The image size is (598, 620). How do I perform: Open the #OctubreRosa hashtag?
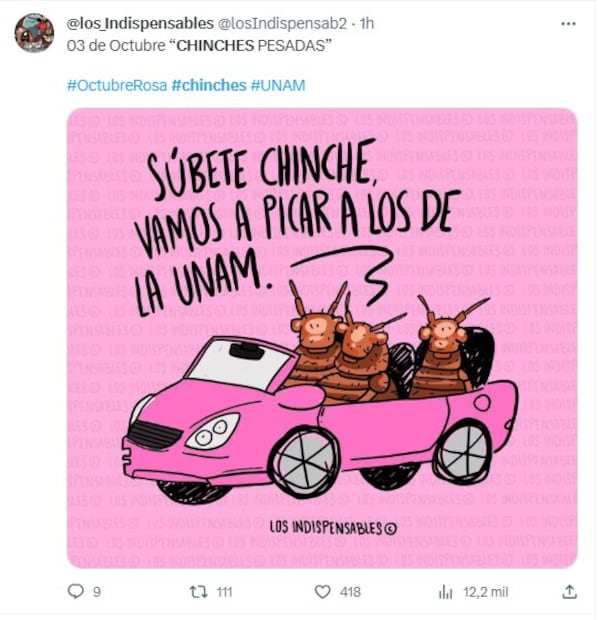[x=117, y=85]
